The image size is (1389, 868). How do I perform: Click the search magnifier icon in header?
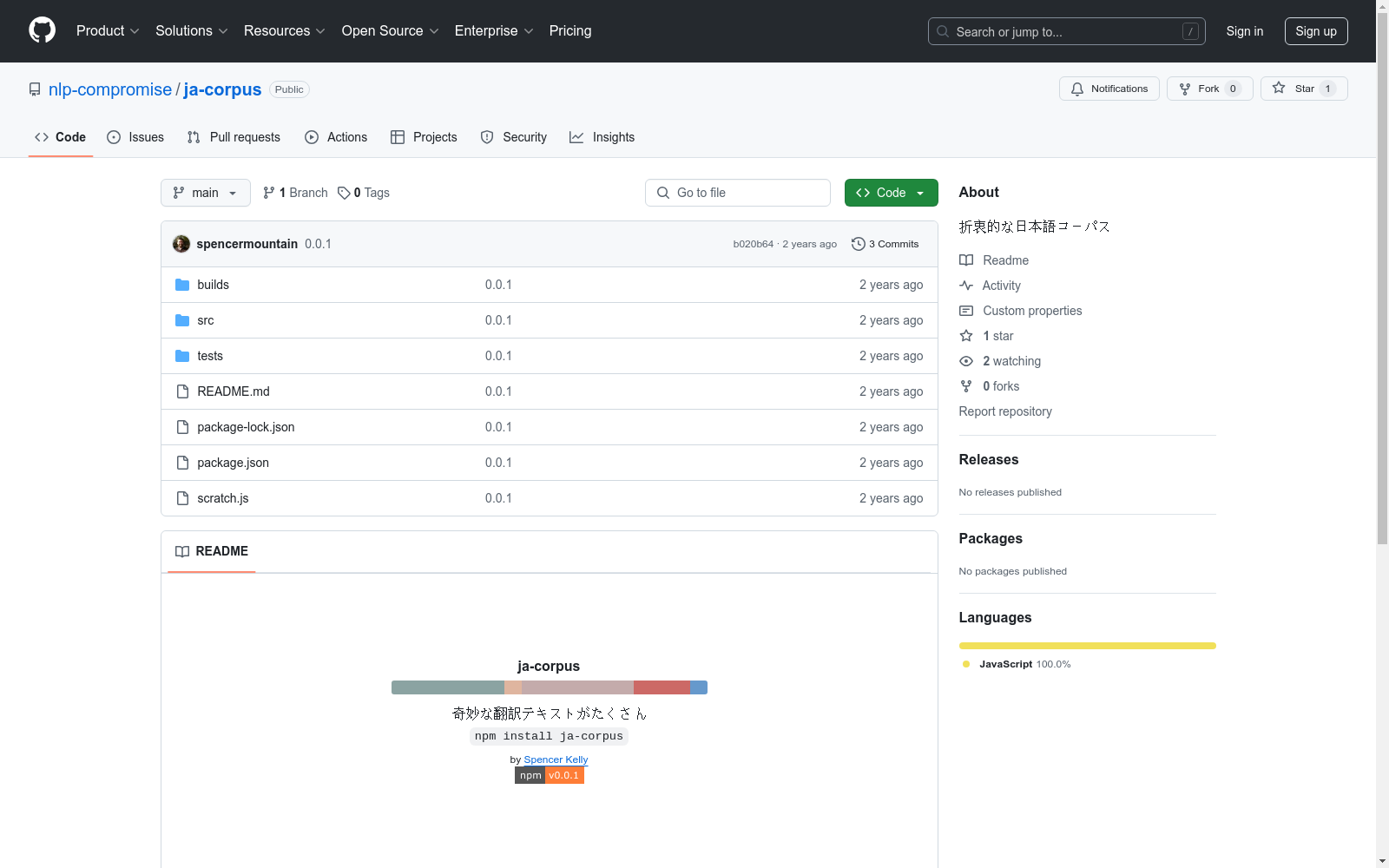(x=943, y=31)
